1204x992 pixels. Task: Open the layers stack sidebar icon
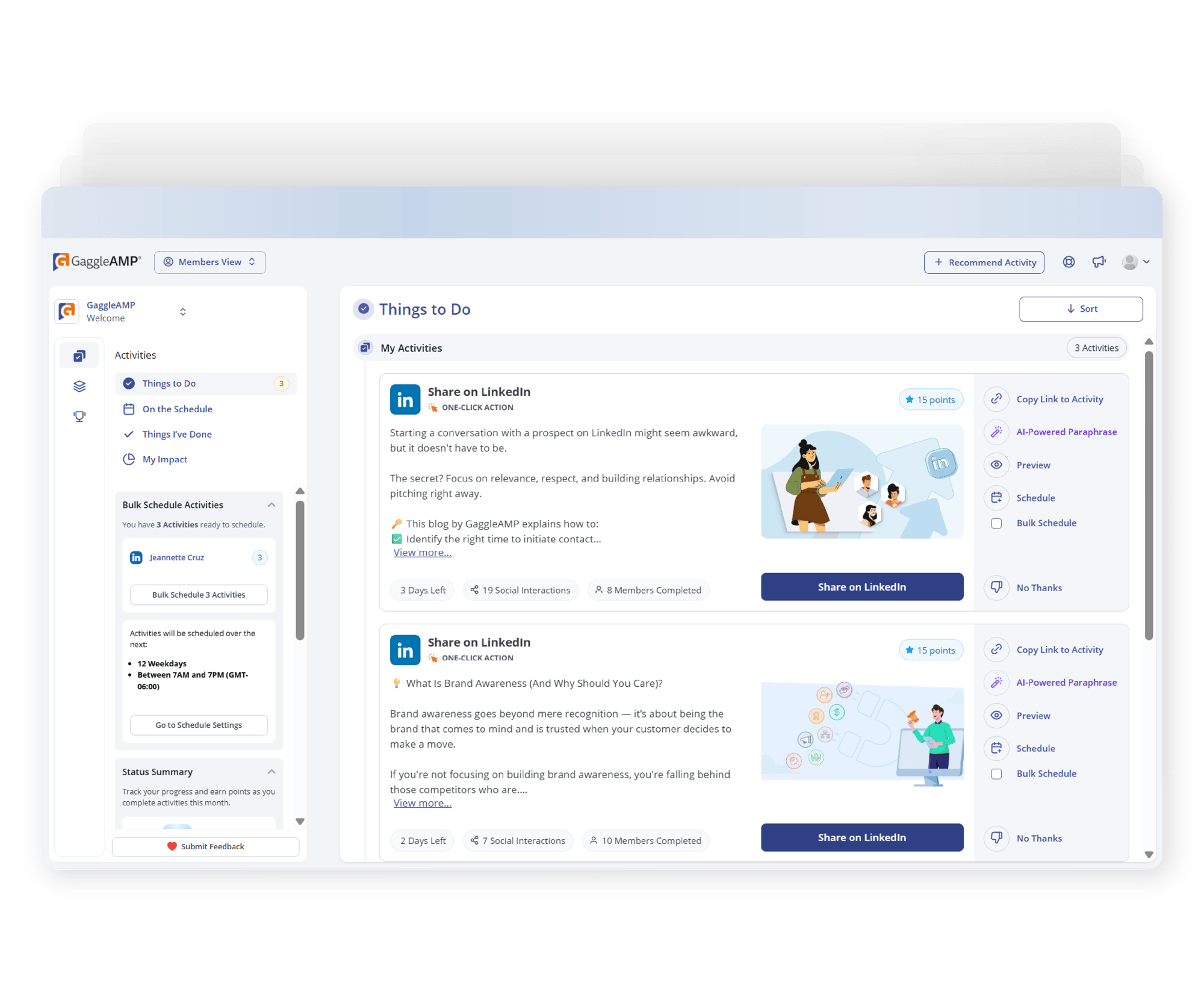coord(79,386)
